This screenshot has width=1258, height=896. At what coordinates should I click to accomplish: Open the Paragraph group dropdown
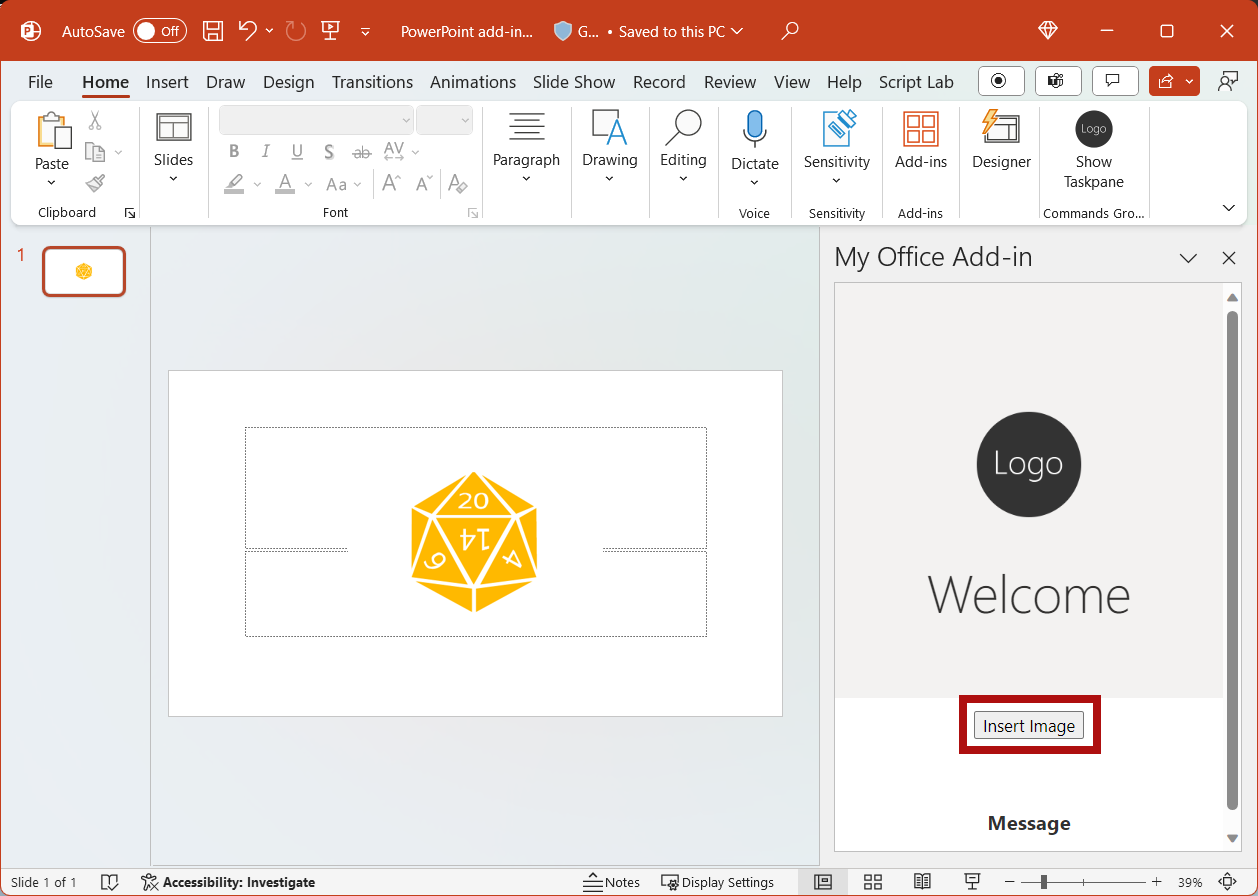tap(526, 149)
